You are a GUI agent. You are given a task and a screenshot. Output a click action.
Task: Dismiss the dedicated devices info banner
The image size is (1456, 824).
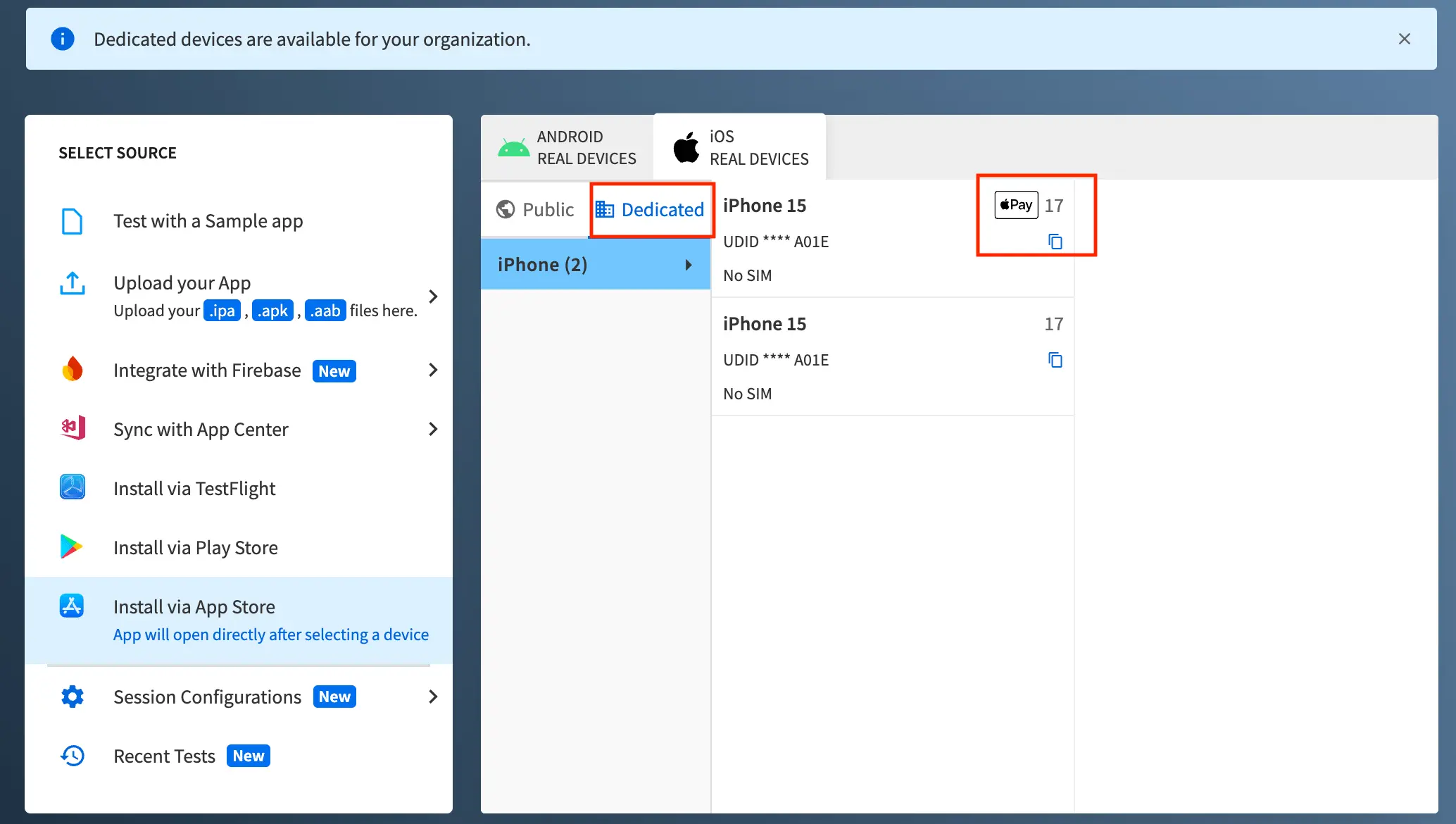tap(1404, 39)
